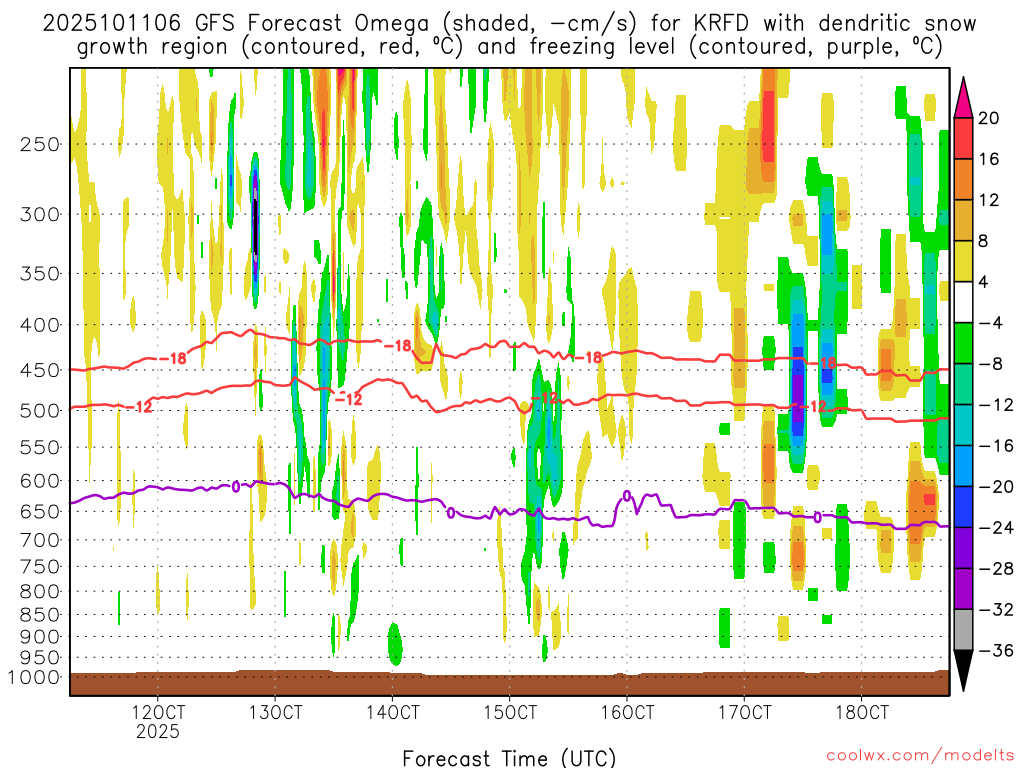
Task: Click the 2025 year label under 120CT
Action: [x=157, y=731]
